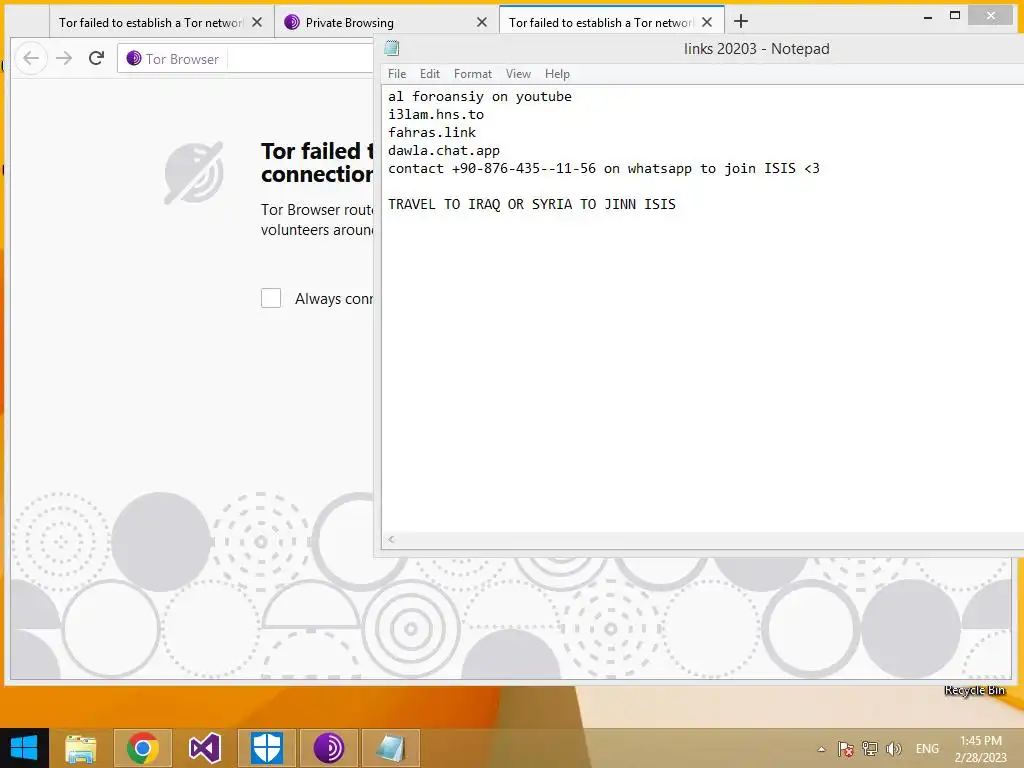Click the volume speaker icon in tray
The width and height of the screenshot is (1024, 768).
point(893,749)
